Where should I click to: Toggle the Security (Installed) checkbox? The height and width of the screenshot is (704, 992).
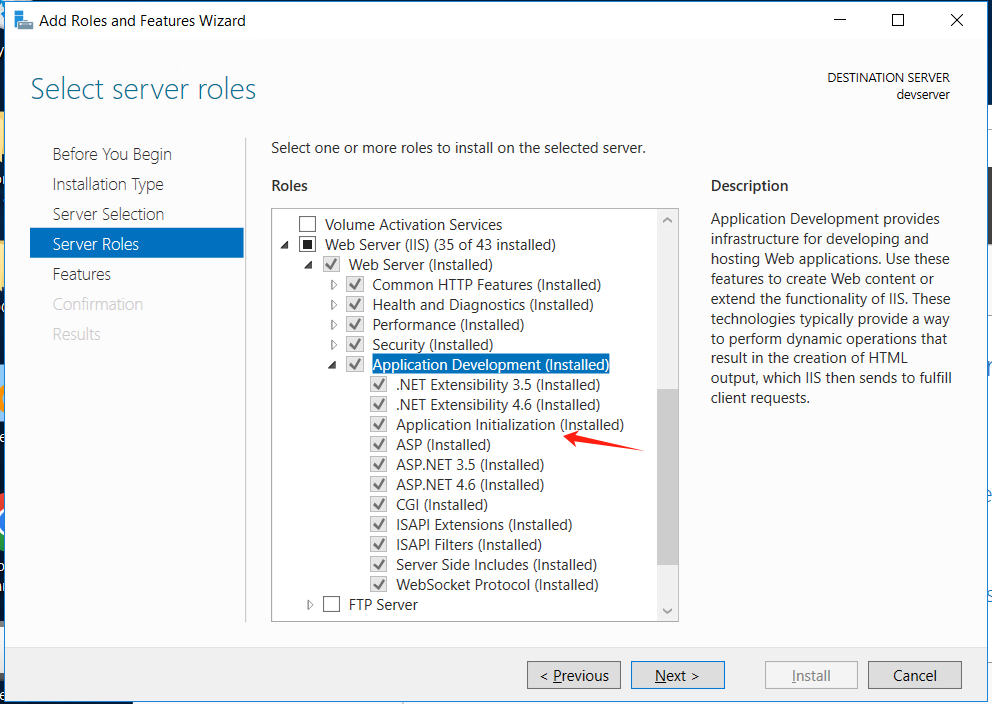[x=355, y=344]
